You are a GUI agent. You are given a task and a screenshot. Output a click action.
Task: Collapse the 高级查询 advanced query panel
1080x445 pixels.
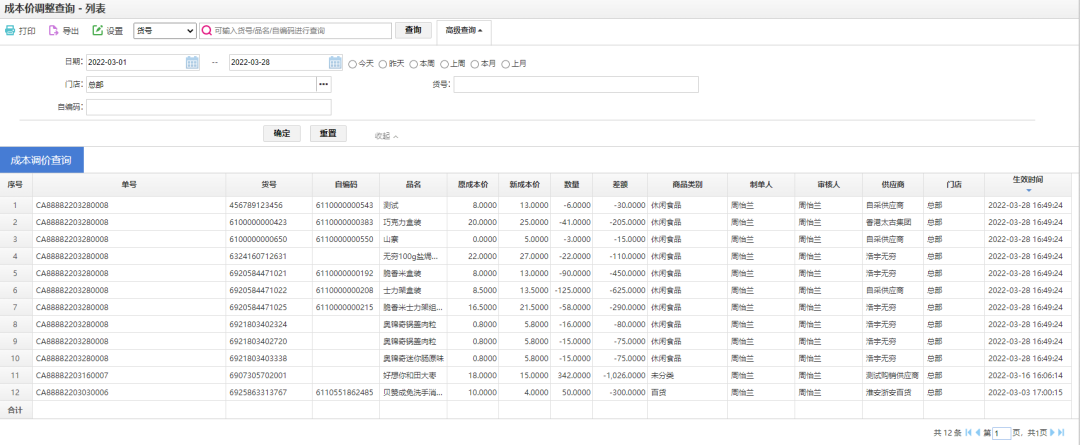coord(464,31)
